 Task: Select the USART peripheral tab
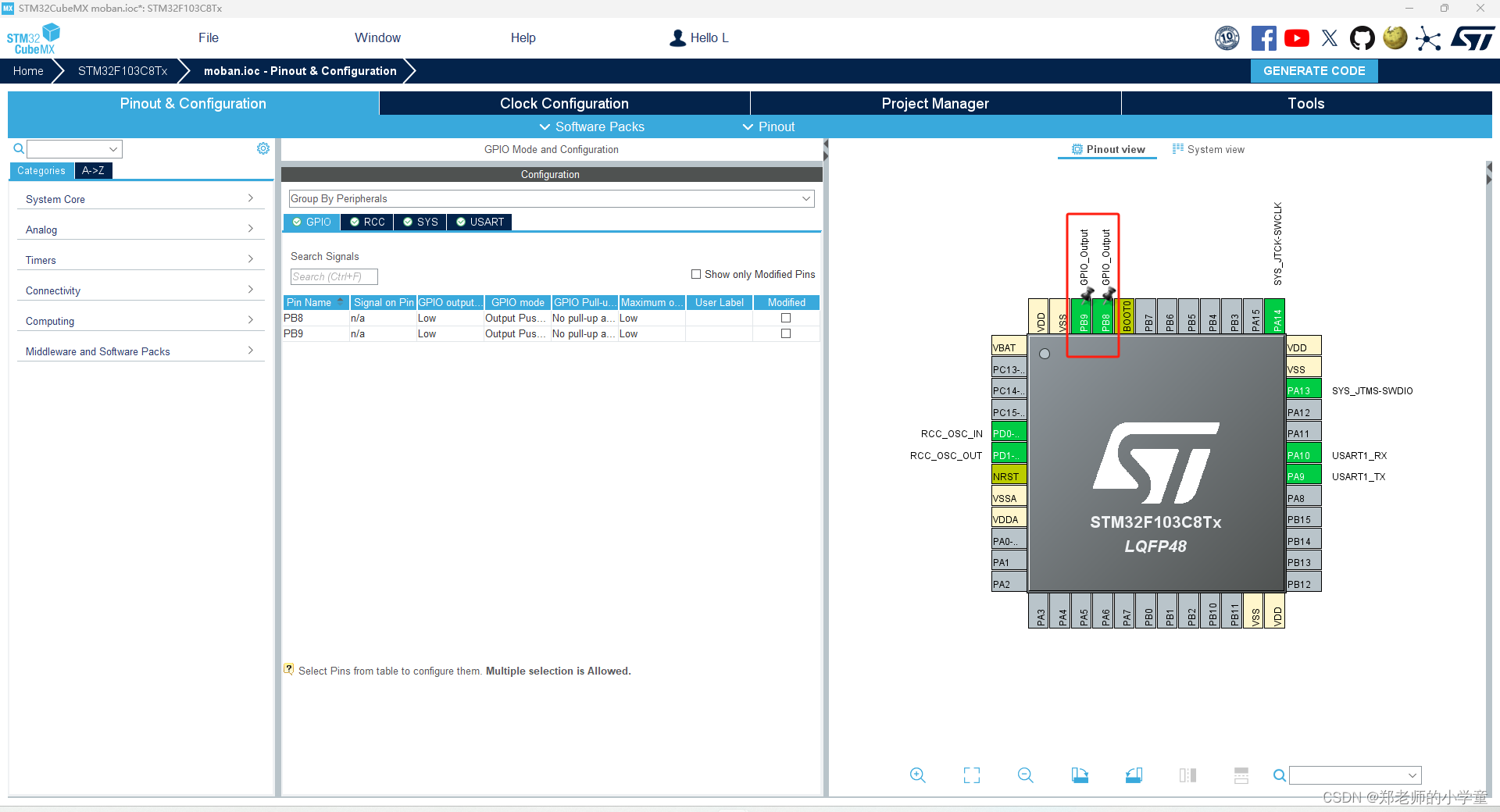click(x=480, y=222)
